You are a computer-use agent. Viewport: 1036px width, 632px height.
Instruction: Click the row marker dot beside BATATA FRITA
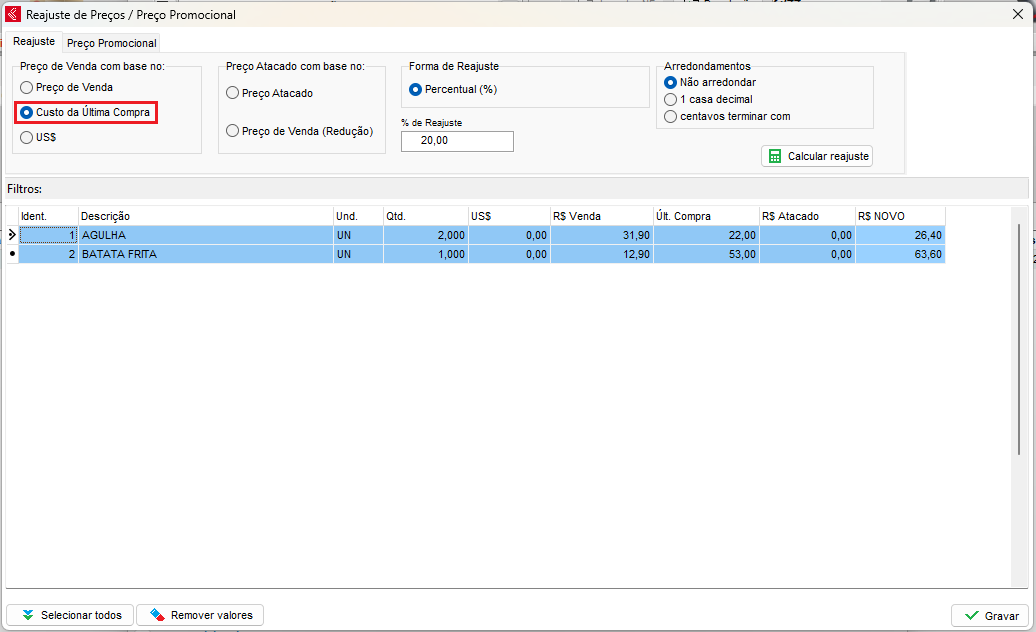pos(12,254)
